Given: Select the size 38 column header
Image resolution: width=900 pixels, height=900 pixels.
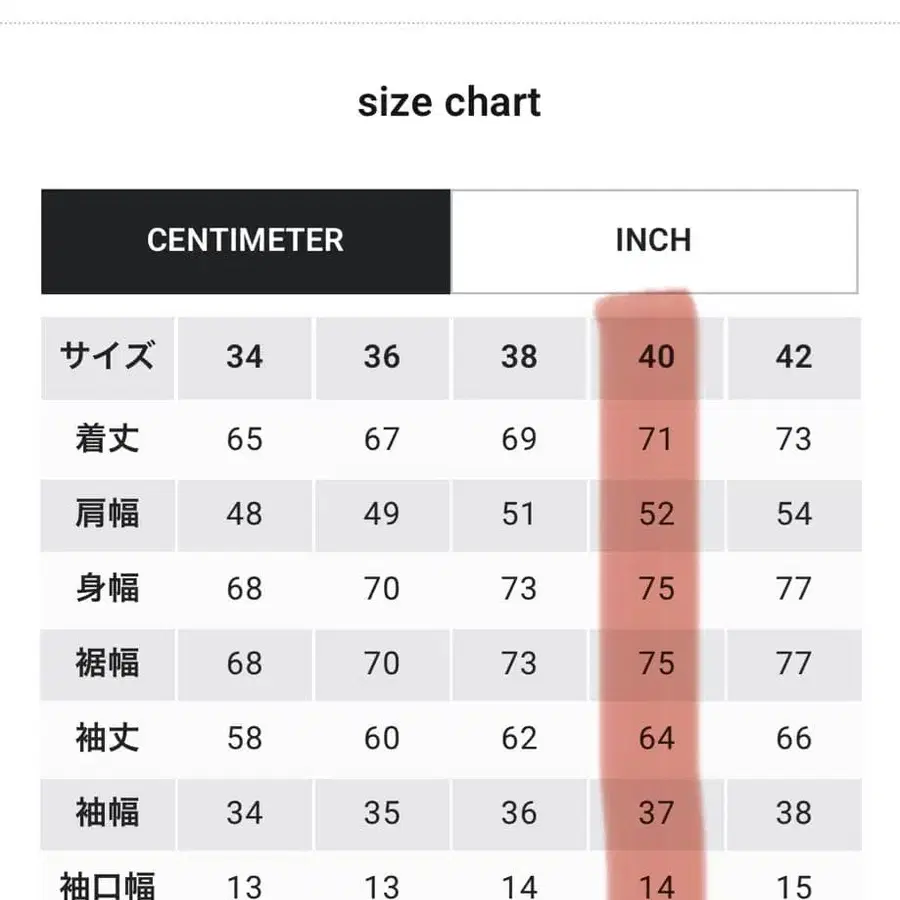Looking at the screenshot, I should (518, 357).
